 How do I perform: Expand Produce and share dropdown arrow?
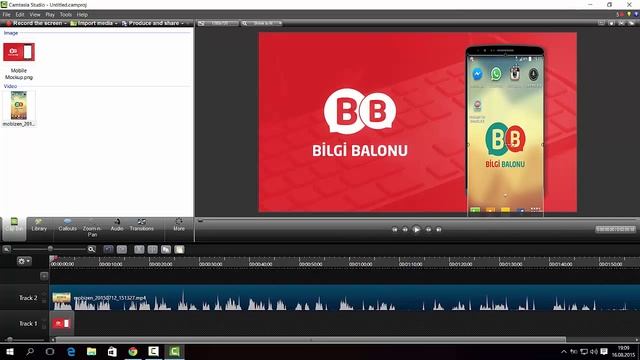pos(182,23)
